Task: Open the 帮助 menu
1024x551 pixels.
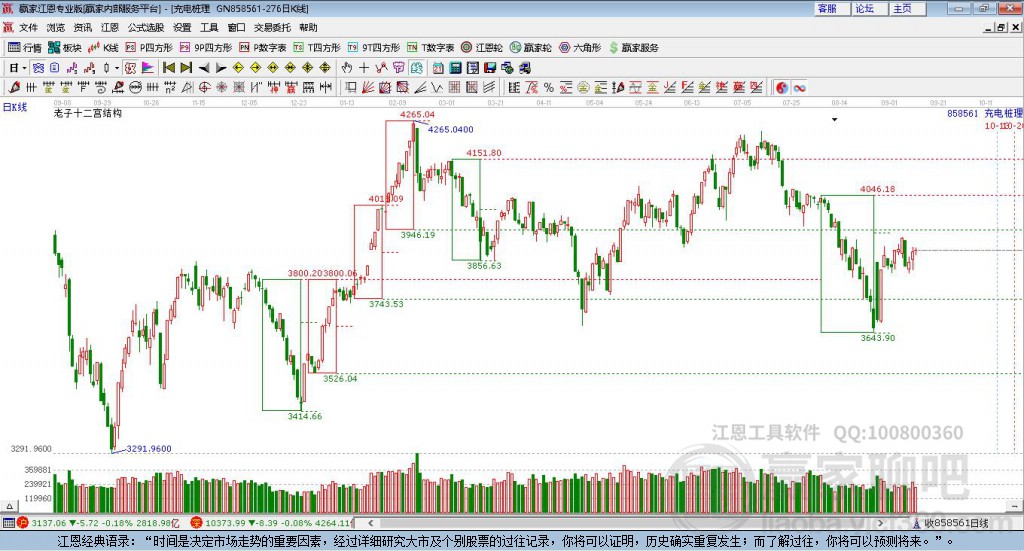Action: pos(308,27)
